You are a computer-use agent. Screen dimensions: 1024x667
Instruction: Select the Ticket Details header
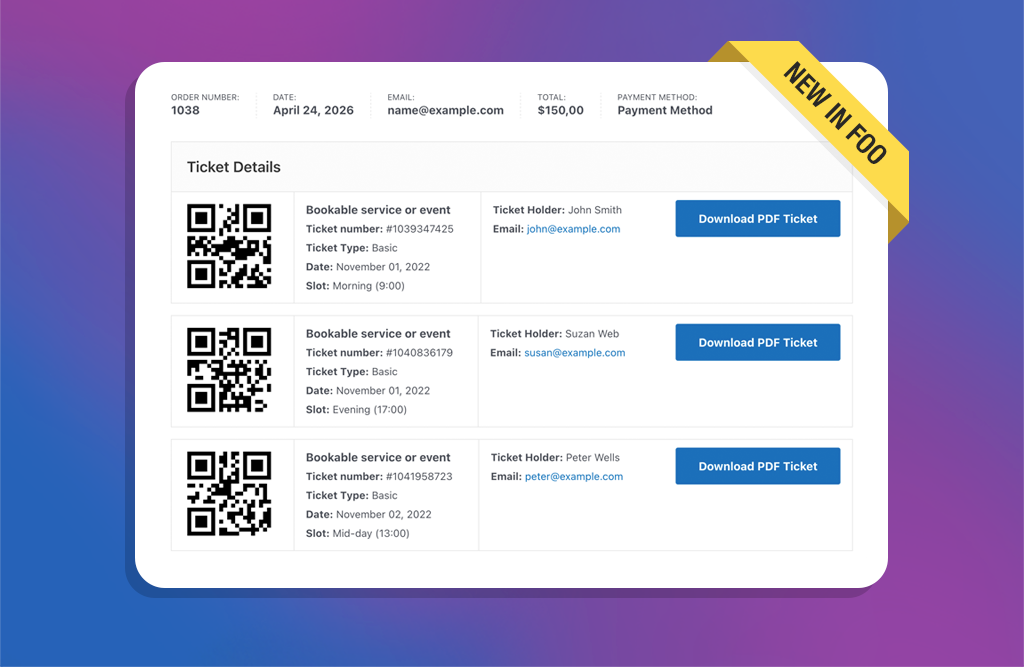234,167
